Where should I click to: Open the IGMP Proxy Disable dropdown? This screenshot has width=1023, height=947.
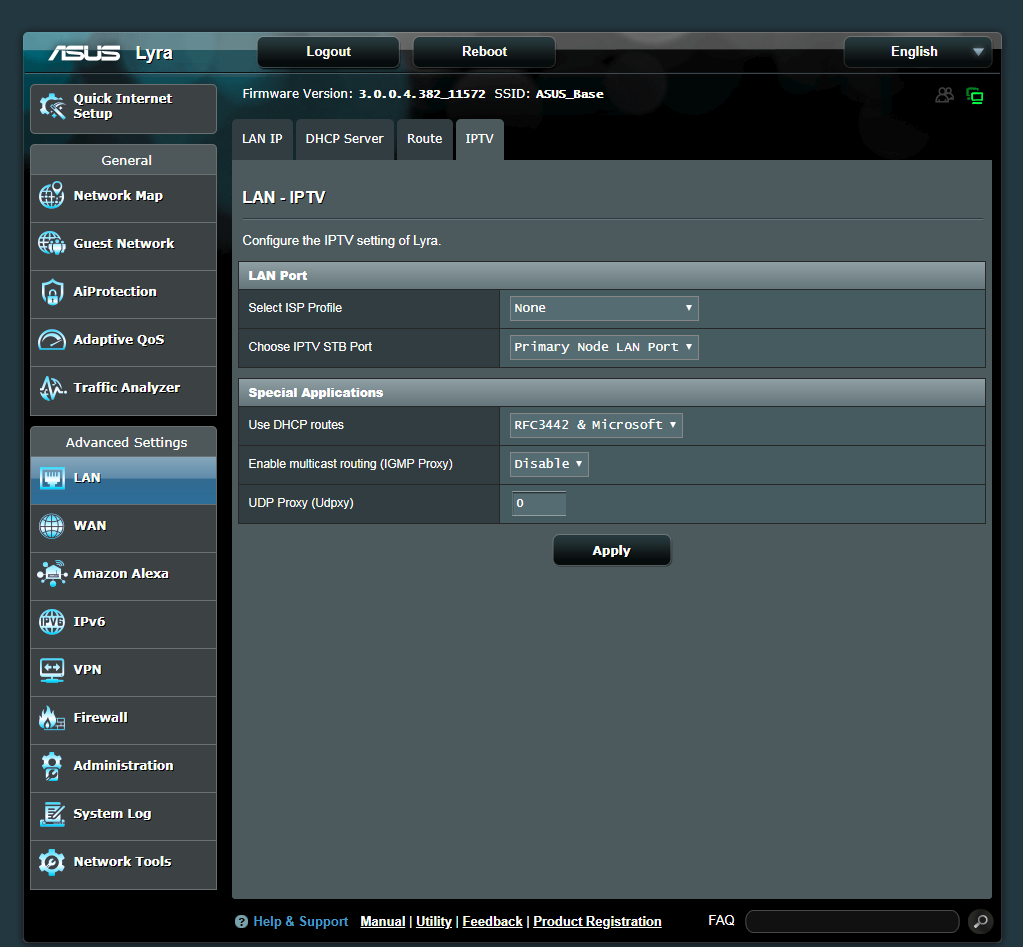(549, 464)
